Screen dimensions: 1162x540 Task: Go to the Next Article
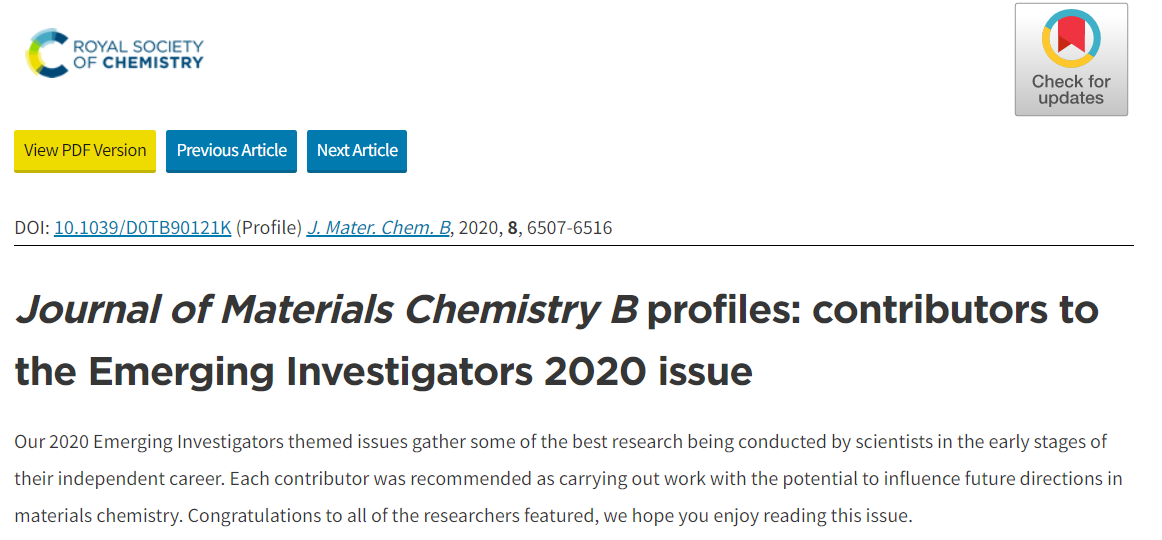pos(357,151)
